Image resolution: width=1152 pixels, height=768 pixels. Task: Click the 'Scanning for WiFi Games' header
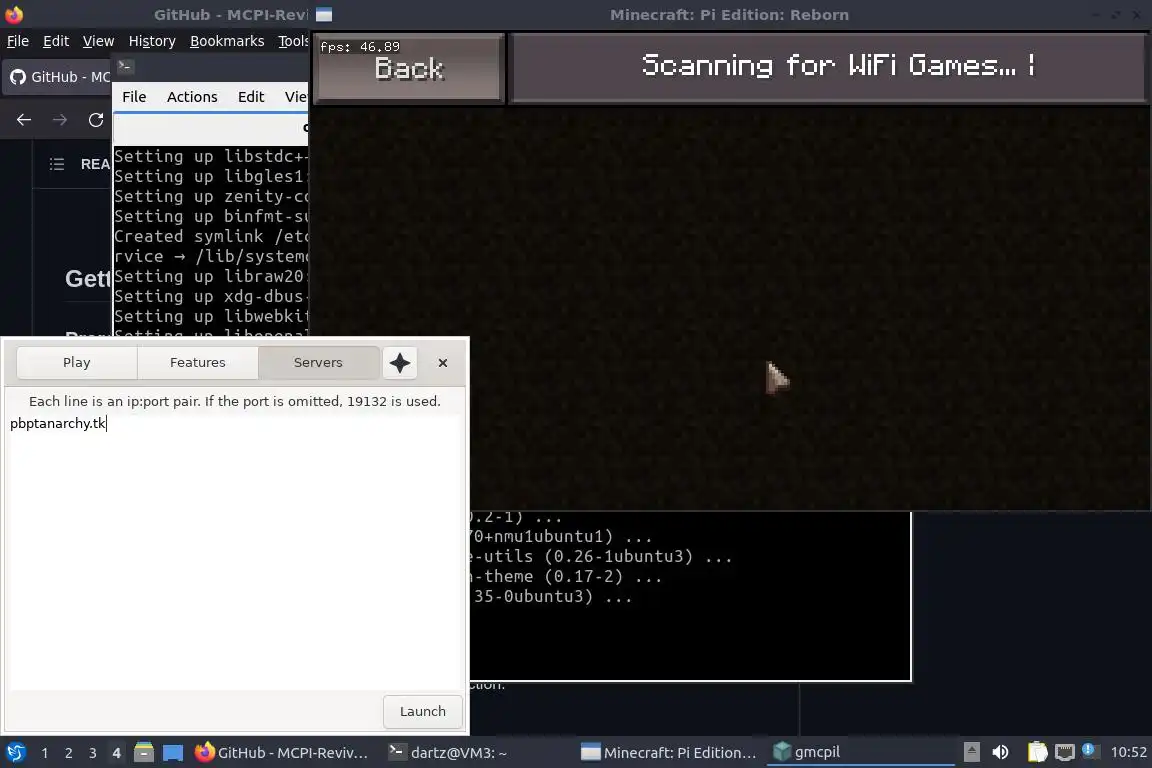pyautogui.click(x=828, y=67)
